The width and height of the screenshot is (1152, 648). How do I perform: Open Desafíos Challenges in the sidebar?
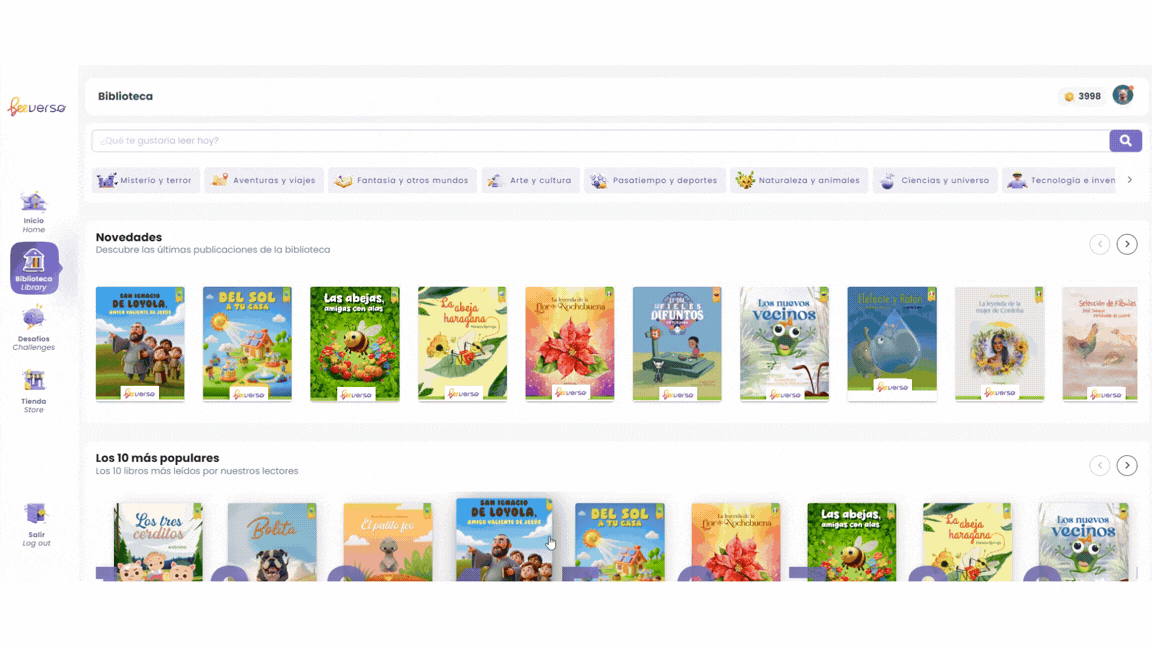[34, 328]
